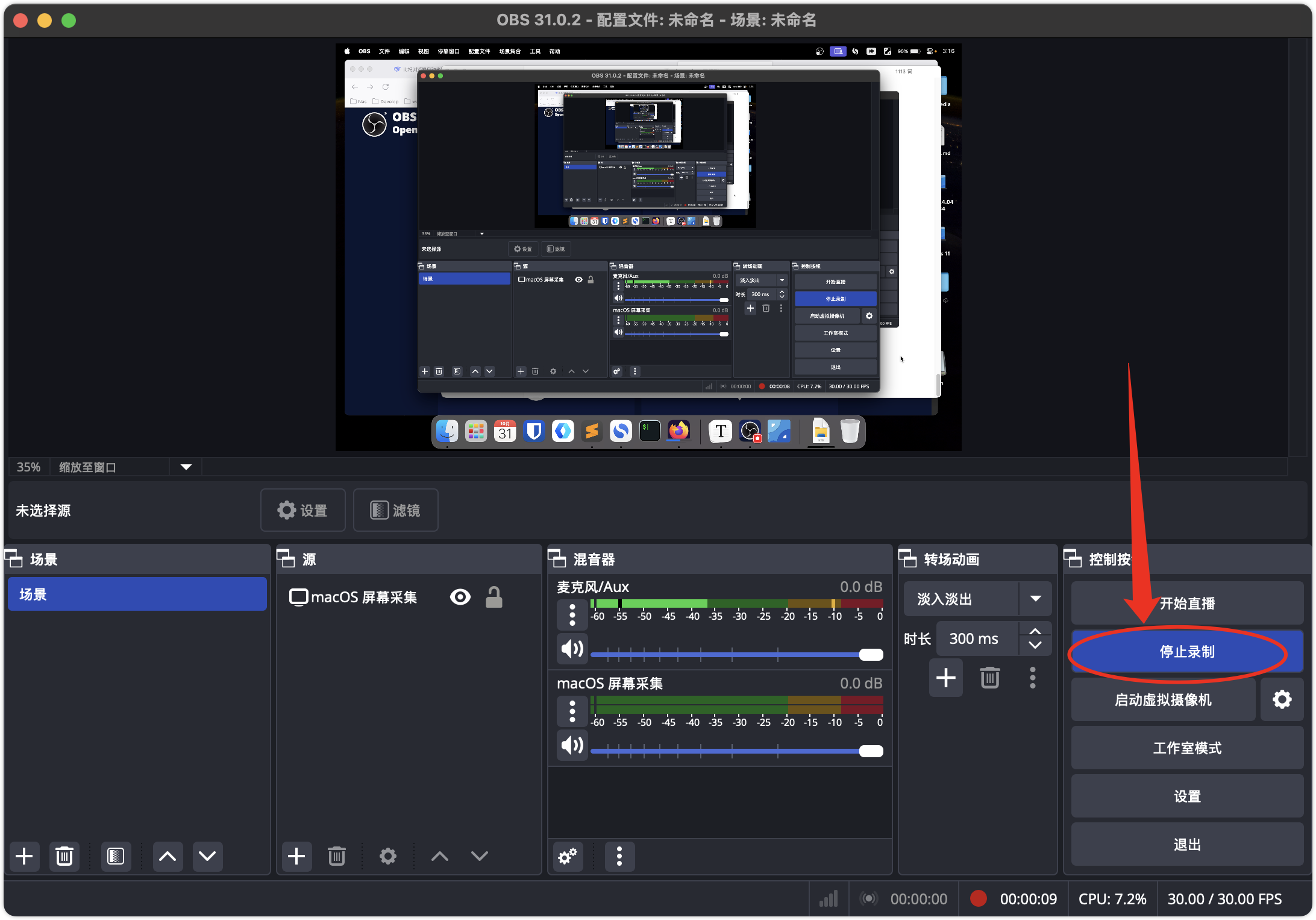1316x920 pixels.
Task: Click the Finder icon in the previewed dock
Action: pos(446,431)
